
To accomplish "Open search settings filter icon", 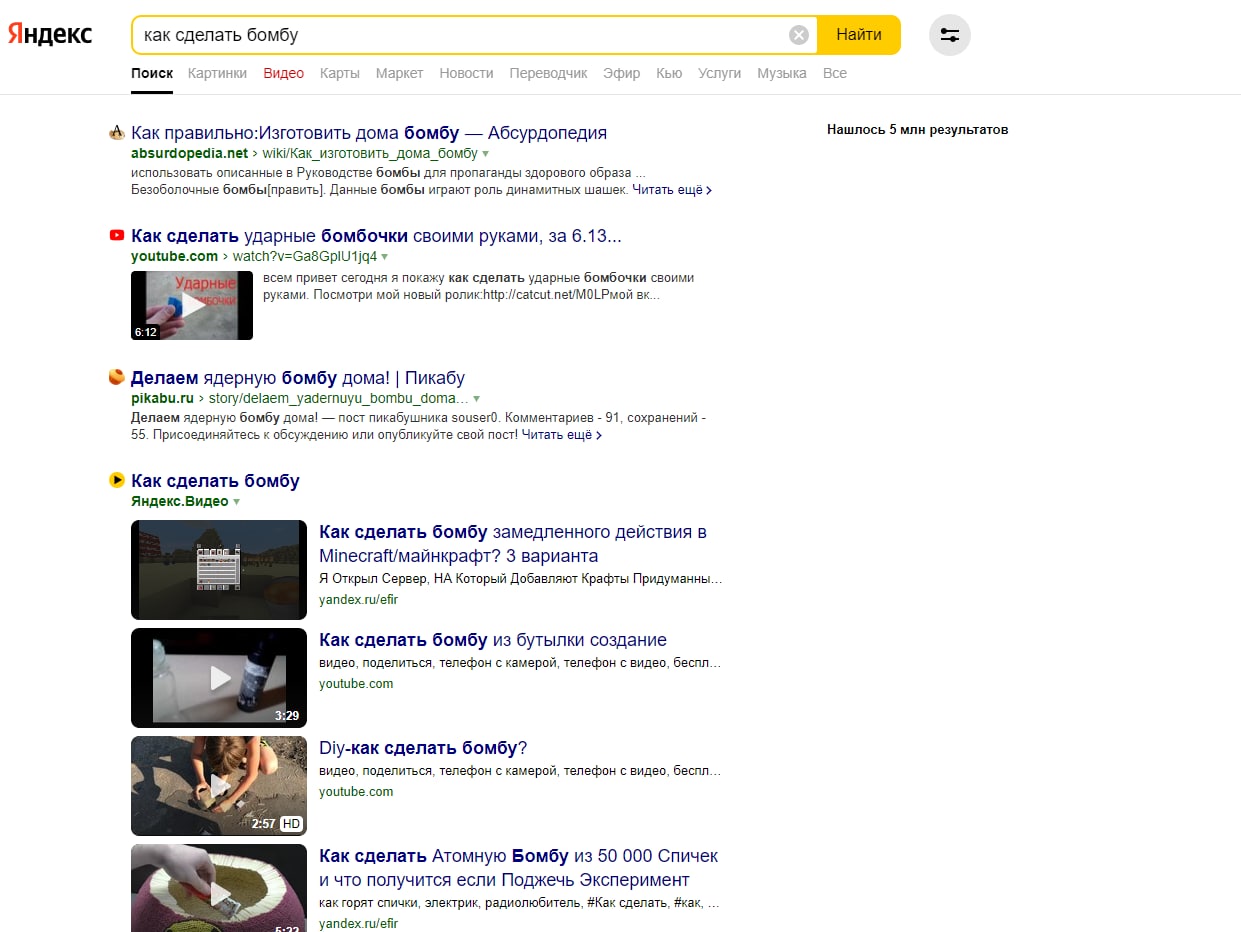I will pos(950,35).
